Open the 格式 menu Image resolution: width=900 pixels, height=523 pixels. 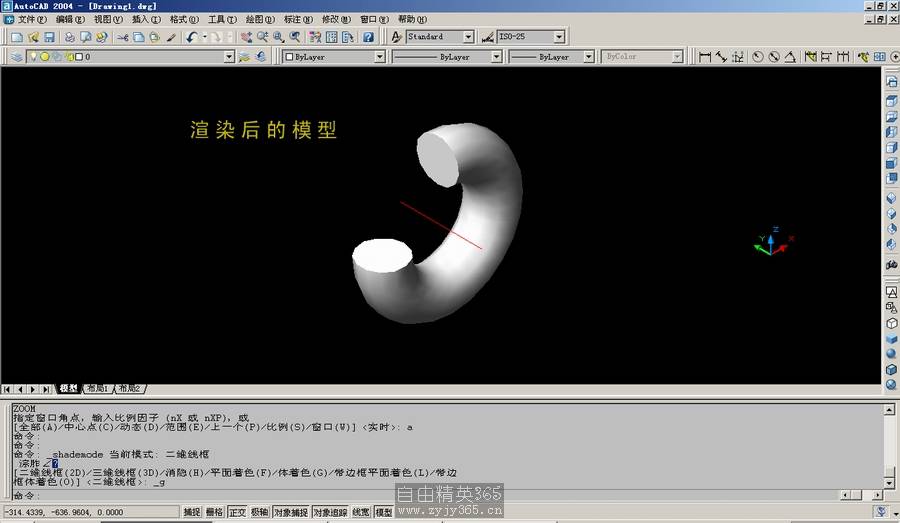184,20
